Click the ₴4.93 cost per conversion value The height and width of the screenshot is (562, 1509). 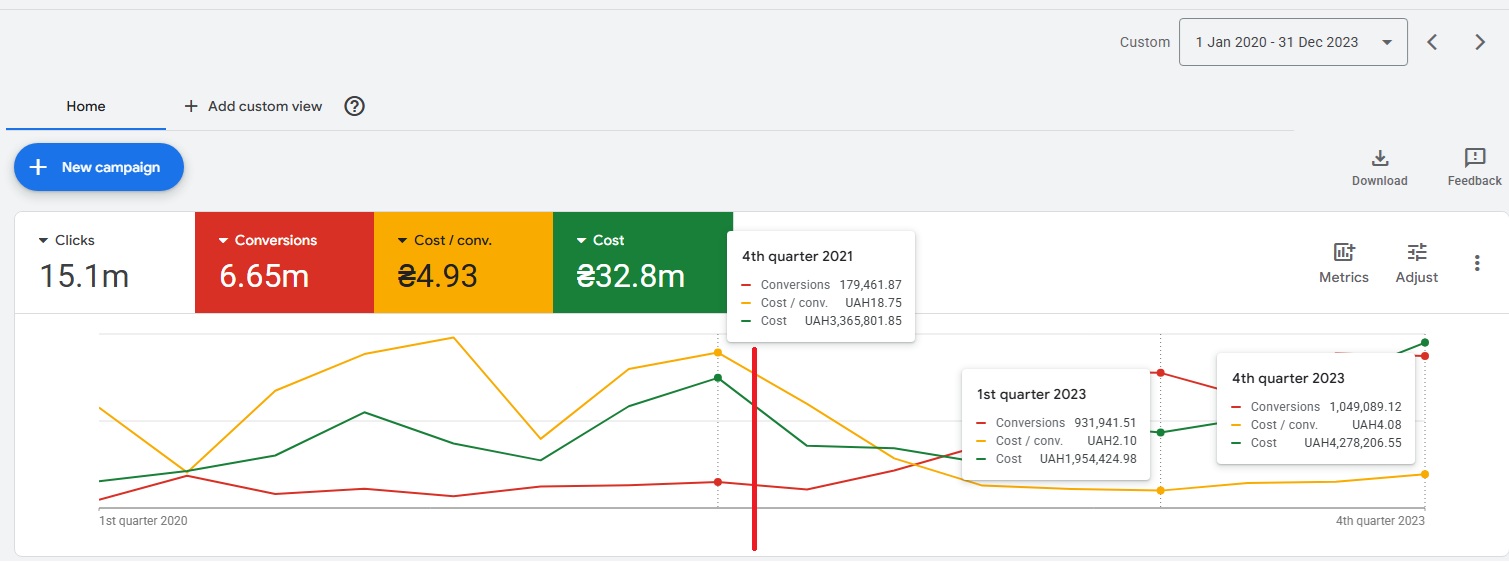[437, 276]
